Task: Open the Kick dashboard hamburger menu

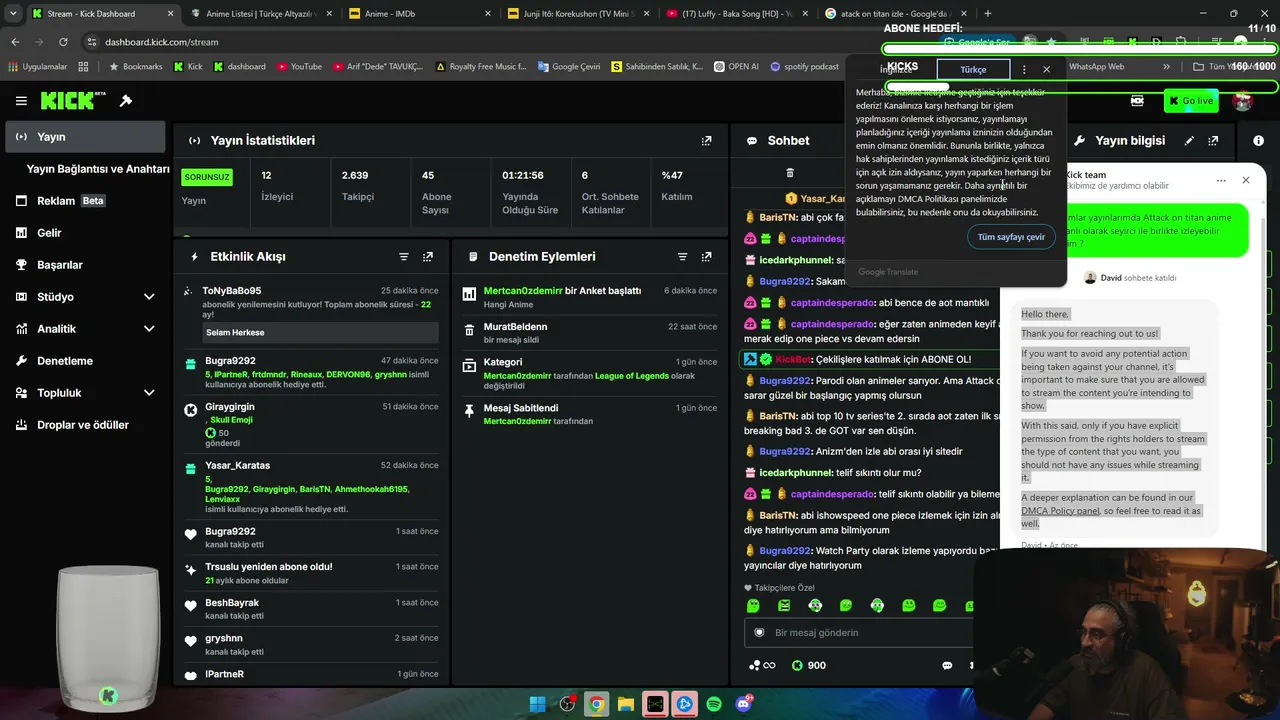Action: (x=21, y=101)
